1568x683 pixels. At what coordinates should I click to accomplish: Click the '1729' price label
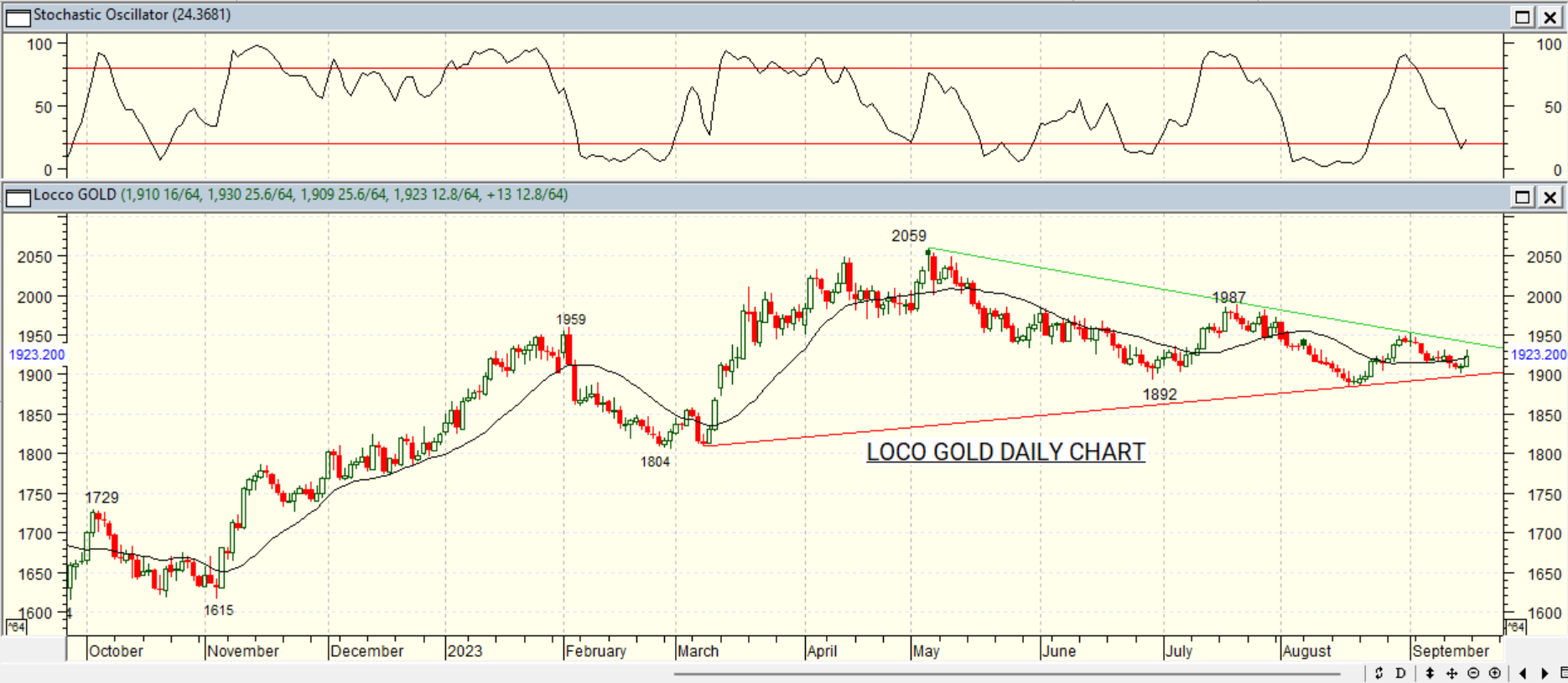[101, 498]
